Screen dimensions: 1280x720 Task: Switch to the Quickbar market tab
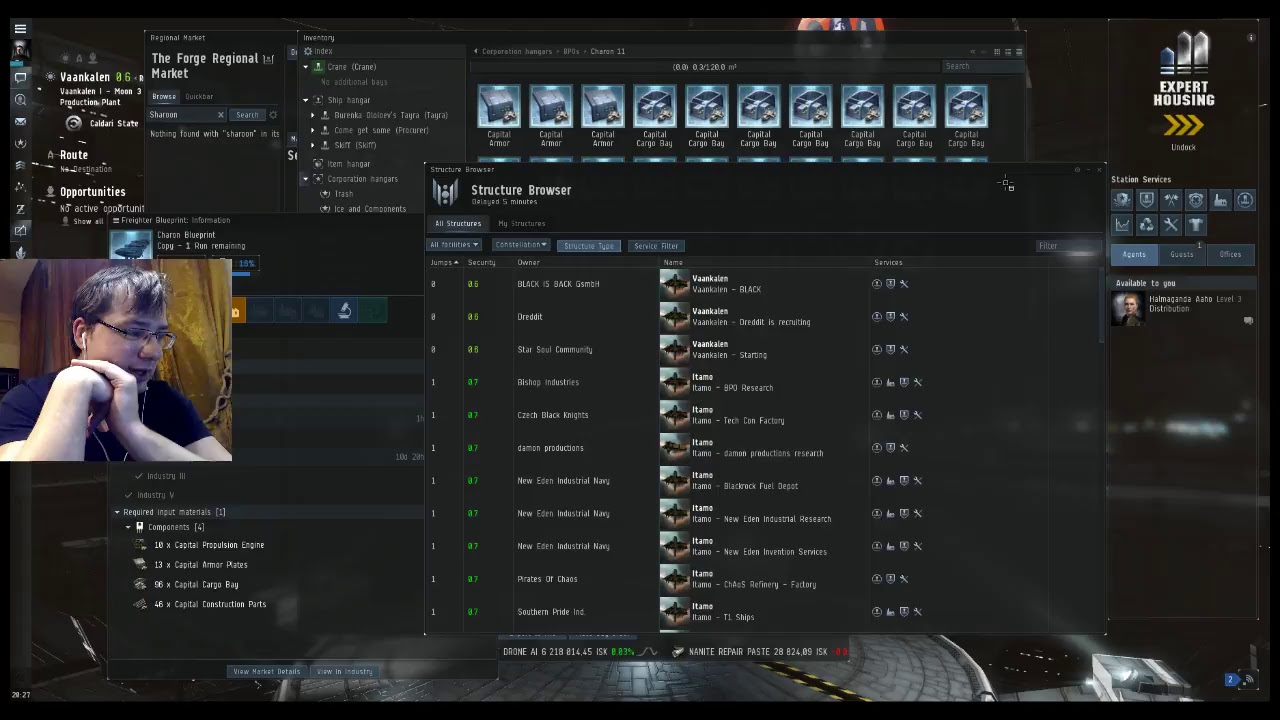tap(199, 97)
